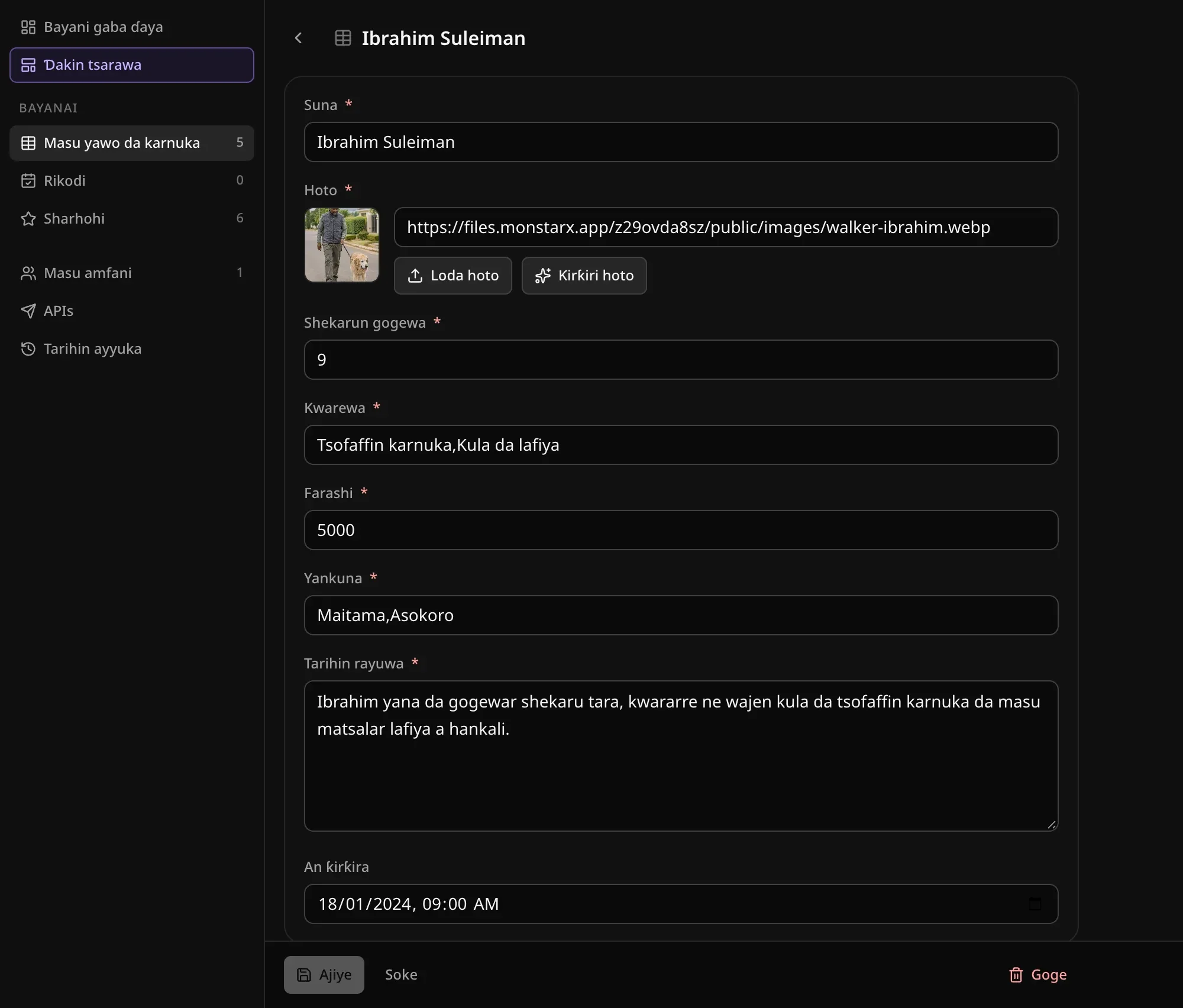Viewport: 1183px width, 1008px height.
Task: Click the paper plane icon next to APIs
Action: tap(28, 311)
